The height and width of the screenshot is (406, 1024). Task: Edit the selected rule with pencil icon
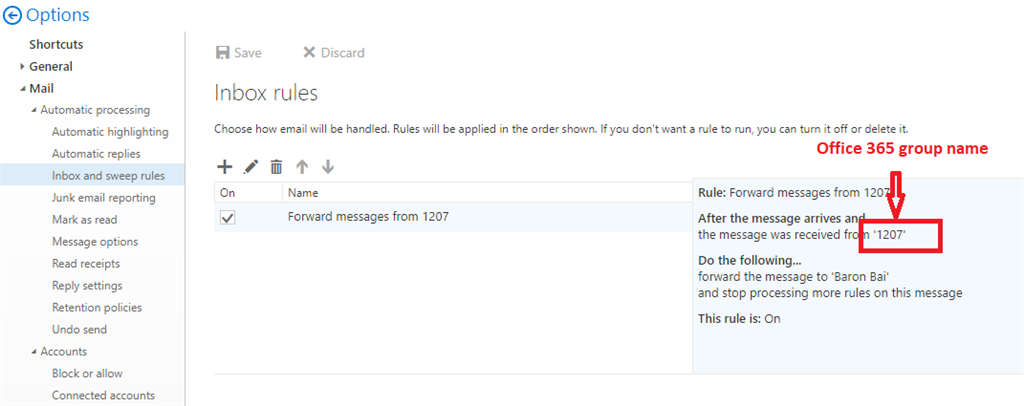pos(250,167)
